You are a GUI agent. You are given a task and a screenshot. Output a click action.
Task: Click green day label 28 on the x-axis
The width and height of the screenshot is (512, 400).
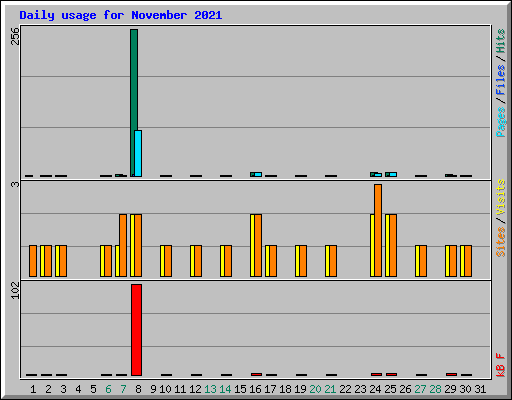point(435,389)
